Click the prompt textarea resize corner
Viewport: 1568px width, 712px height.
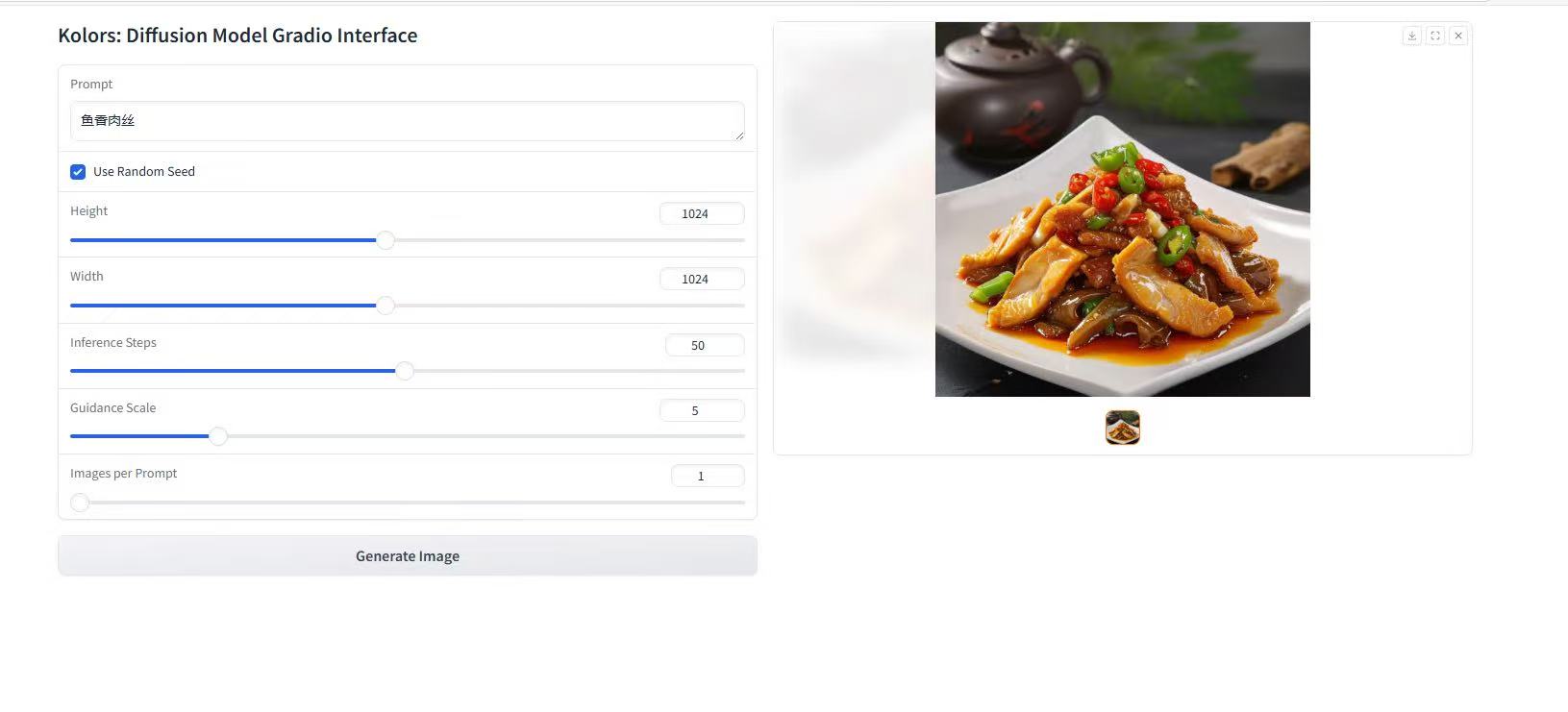(x=739, y=135)
